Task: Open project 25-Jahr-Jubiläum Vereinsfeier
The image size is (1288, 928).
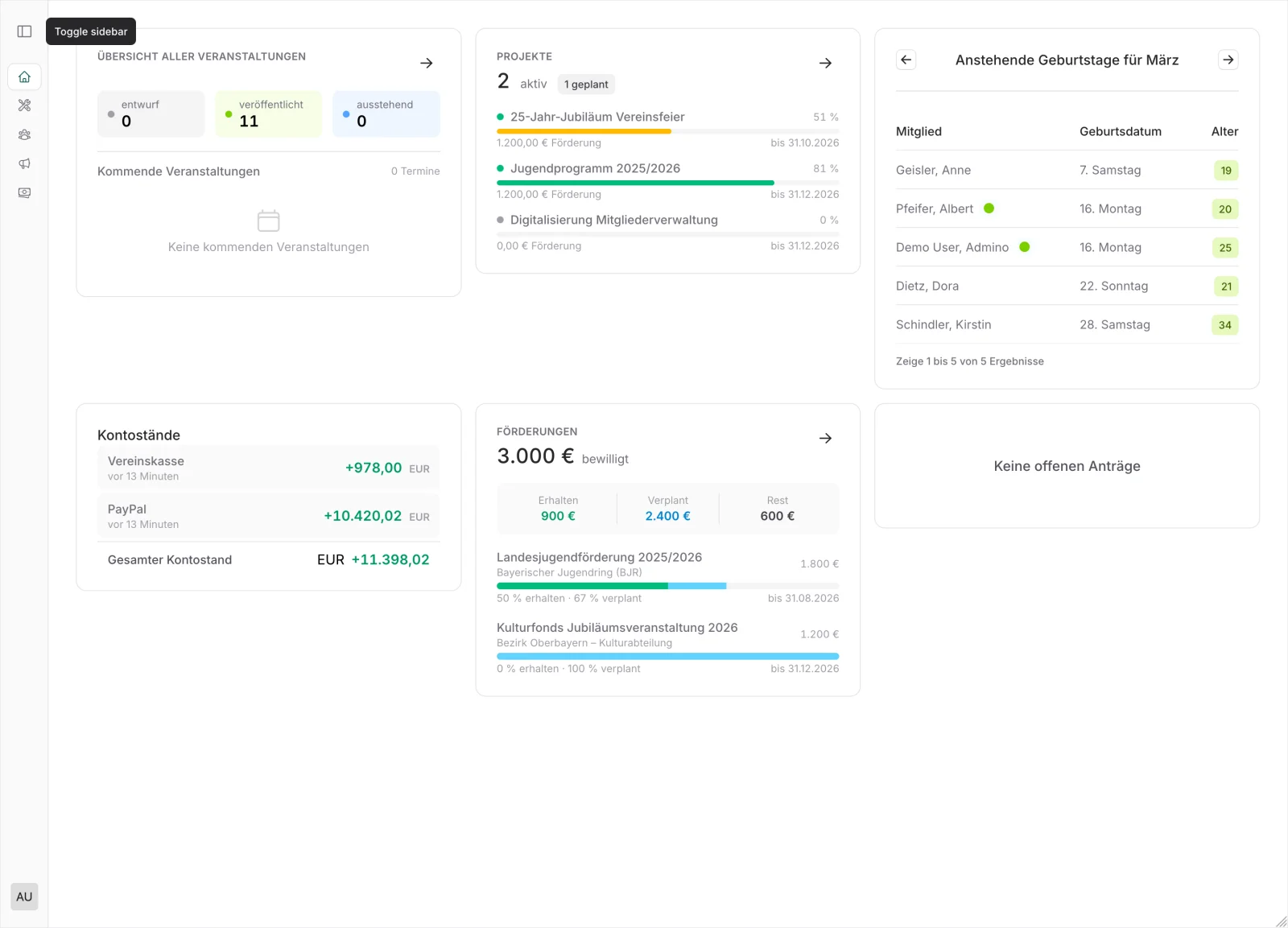Action: click(x=597, y=117)
